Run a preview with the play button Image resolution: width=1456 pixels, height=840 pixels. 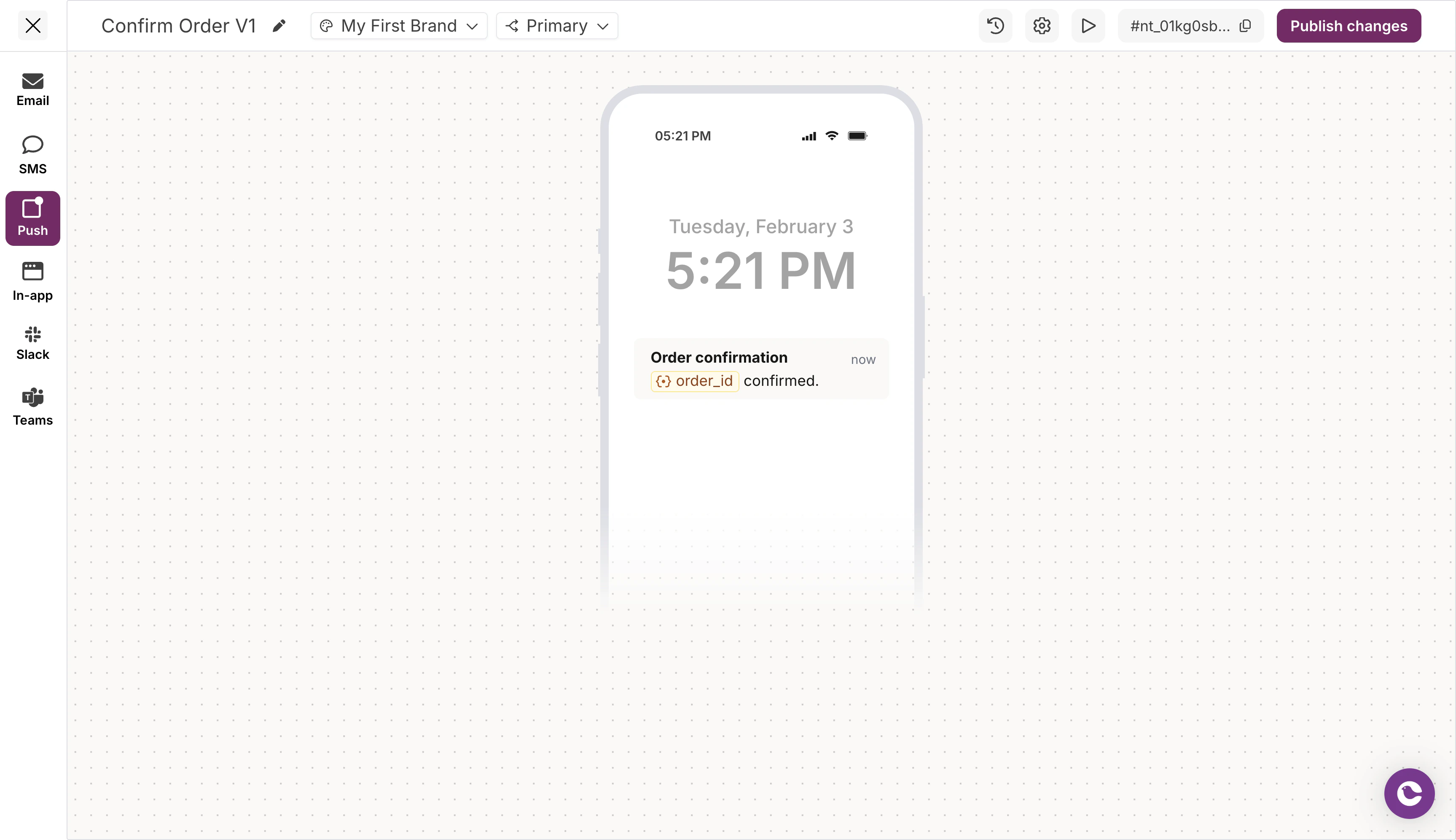(x=1088, y=25)
